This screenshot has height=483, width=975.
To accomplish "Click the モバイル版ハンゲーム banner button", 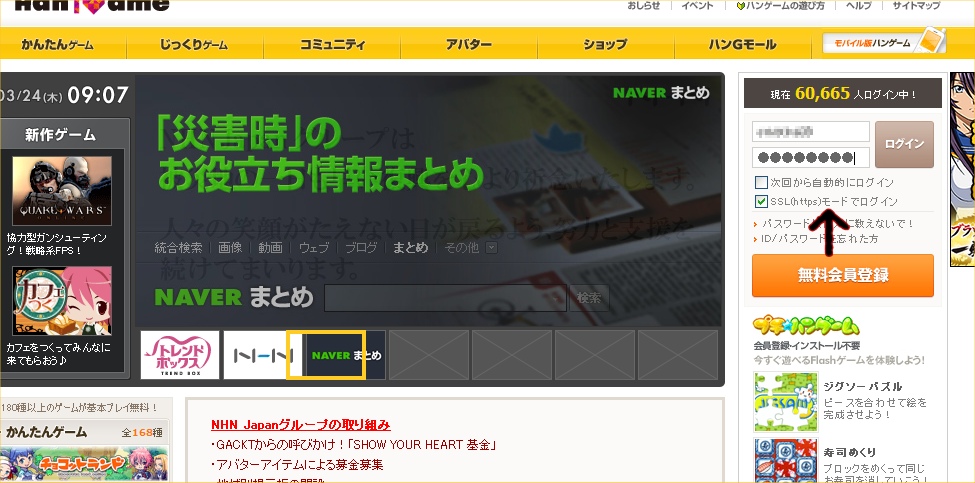I will click(883, 42).
